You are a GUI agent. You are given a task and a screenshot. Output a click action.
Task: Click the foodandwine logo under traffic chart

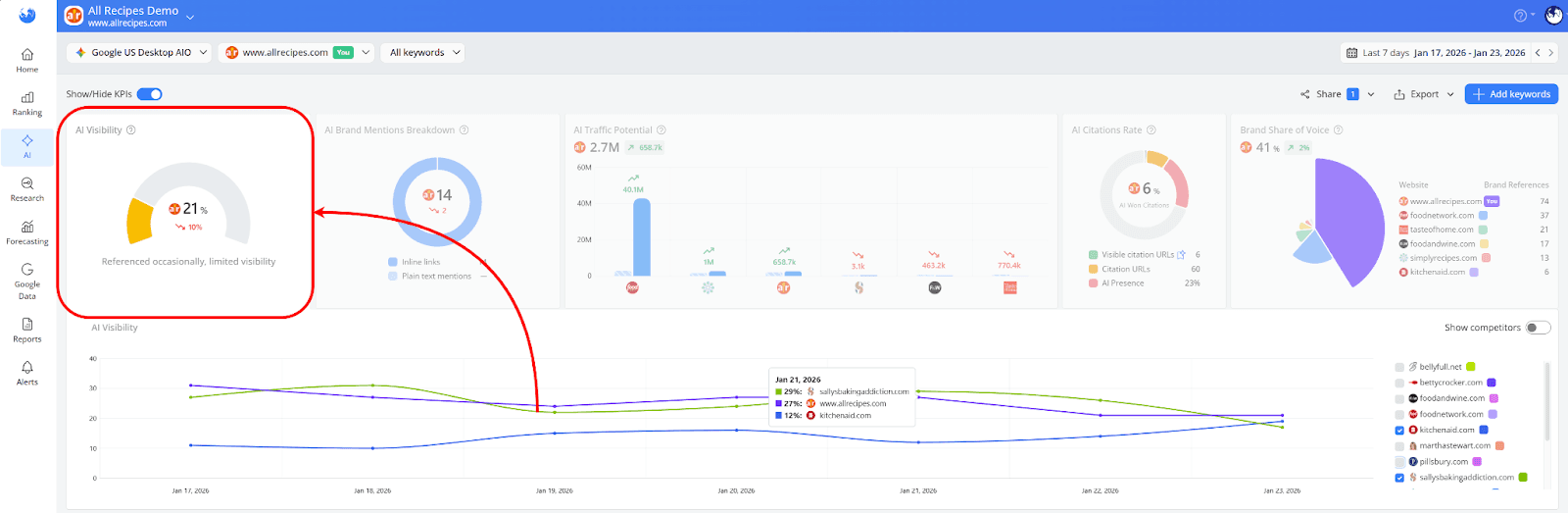tap(935, 287)
